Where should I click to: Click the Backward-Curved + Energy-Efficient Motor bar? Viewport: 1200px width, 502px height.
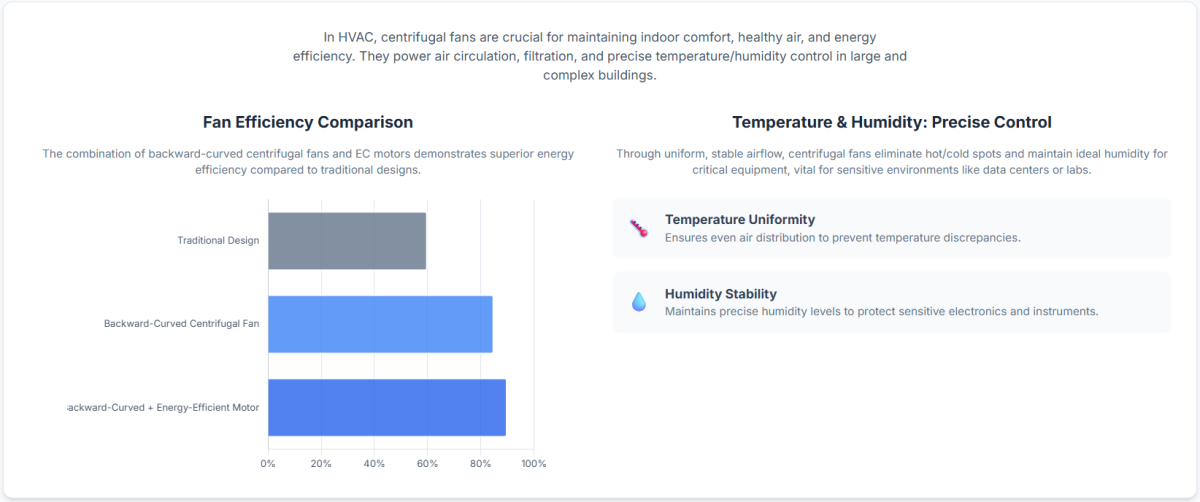[386, 407]
